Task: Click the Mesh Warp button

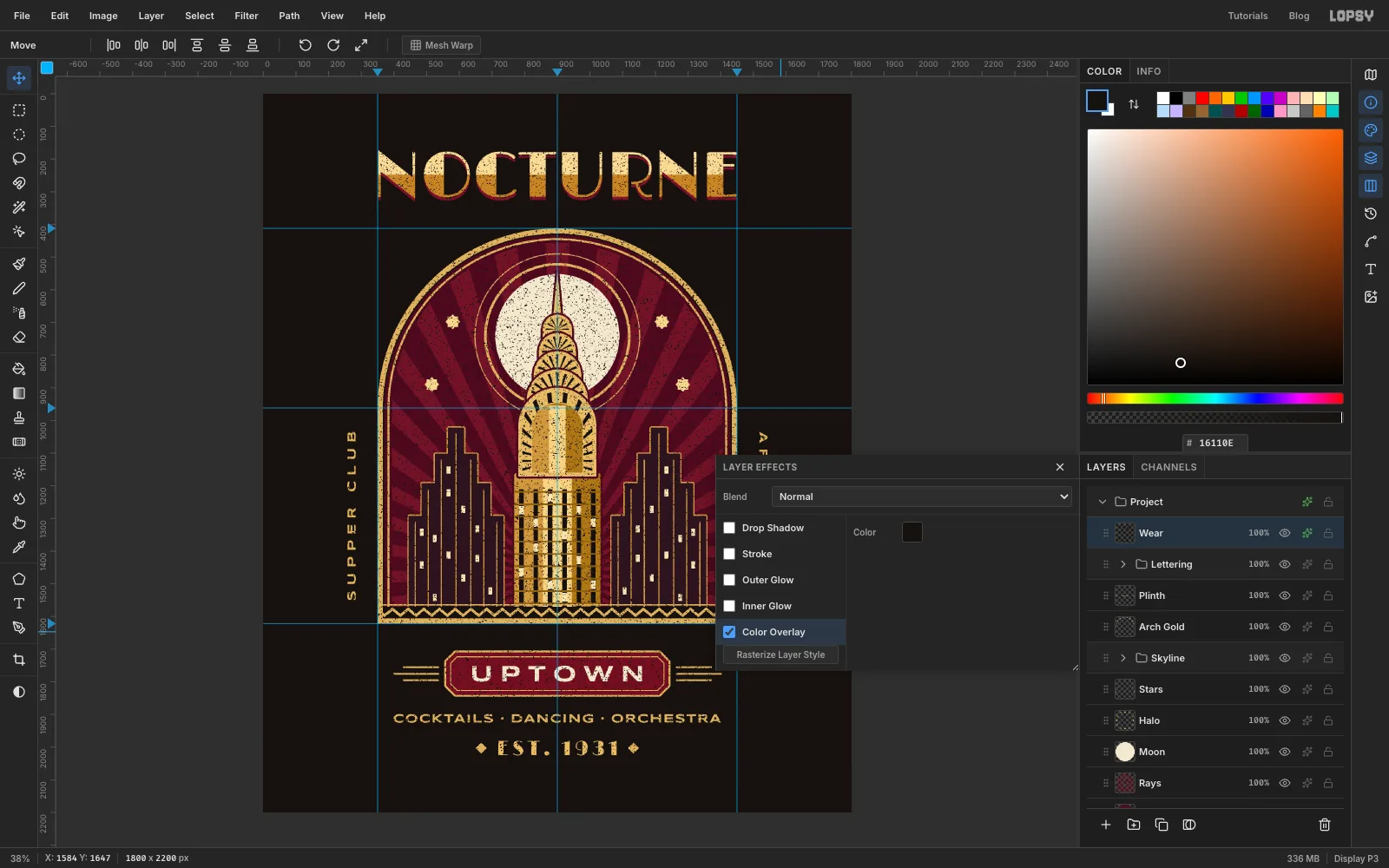Action: click(442, 45)
